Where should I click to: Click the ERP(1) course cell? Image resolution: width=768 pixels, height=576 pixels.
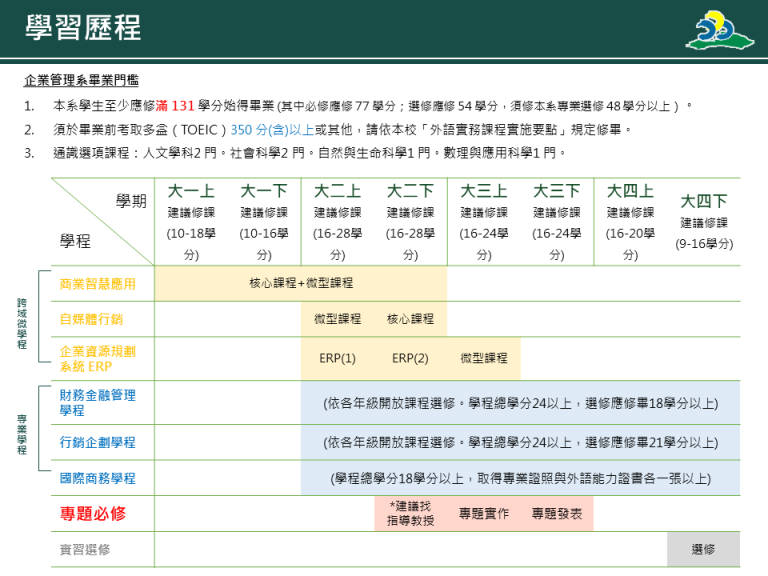pyautogui.click(x=337, y=358)
